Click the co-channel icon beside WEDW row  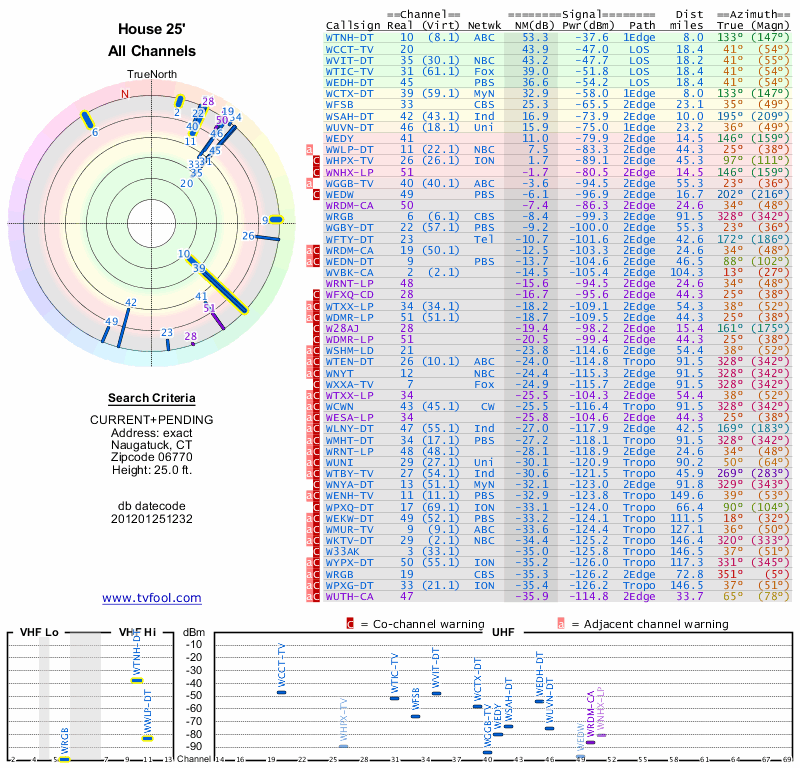tap(316, 195)
